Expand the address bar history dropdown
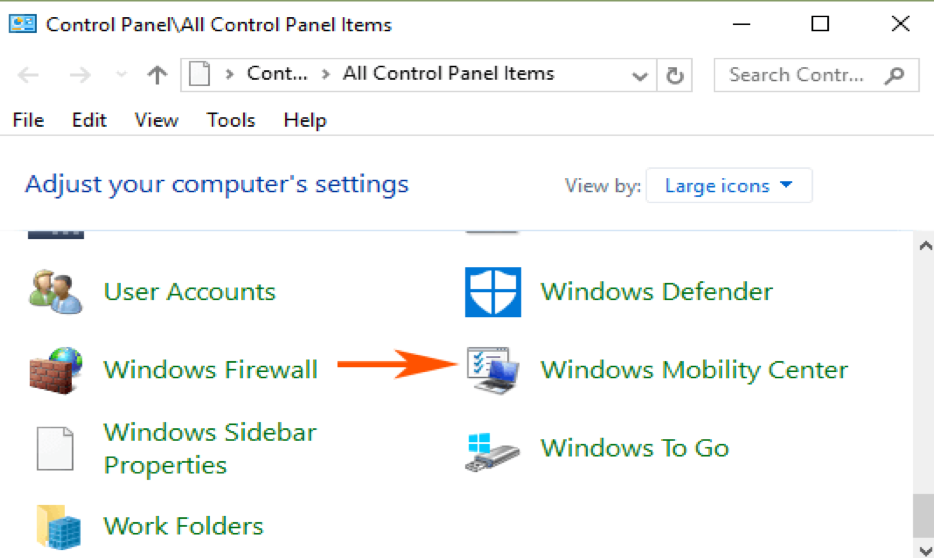The width and height of the screenshot is (934, 558). (x=640, y=75)
